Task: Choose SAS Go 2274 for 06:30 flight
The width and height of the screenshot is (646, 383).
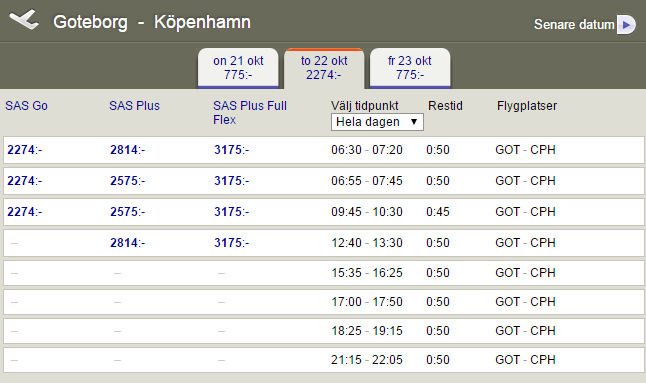Action: pos(25,150)
